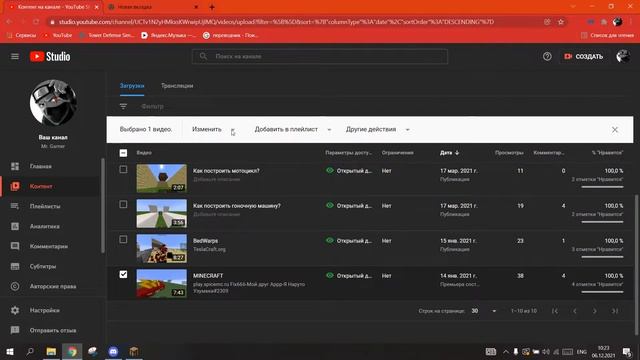The width and height of the screenshot is (640, 360).
Task: Open Настройки settings in sidebar
Action: (x=44, y=310)
